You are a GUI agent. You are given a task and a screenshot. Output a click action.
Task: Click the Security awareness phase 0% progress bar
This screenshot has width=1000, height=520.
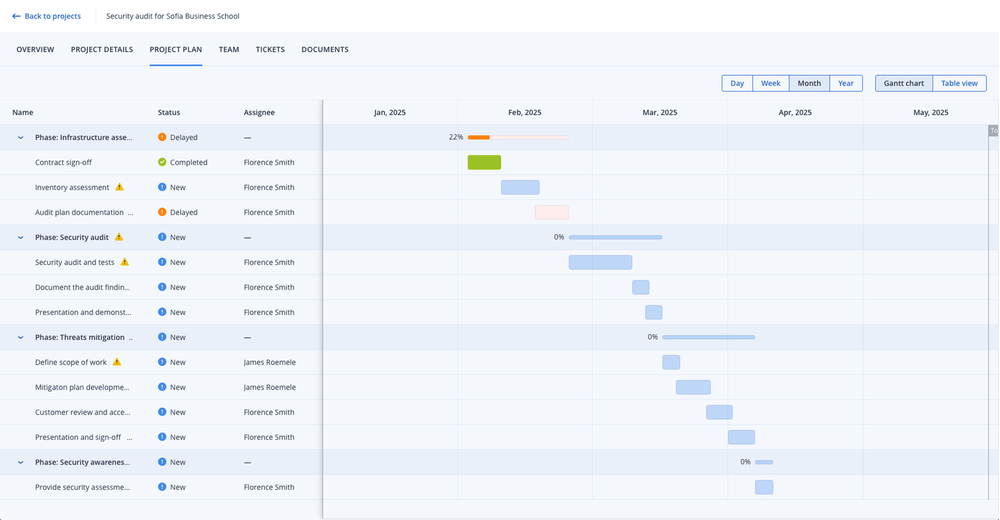point(764,462)
